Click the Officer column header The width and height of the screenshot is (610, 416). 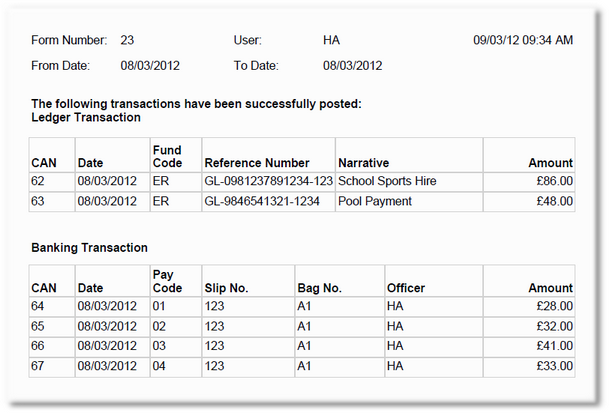tap(407, 288)
